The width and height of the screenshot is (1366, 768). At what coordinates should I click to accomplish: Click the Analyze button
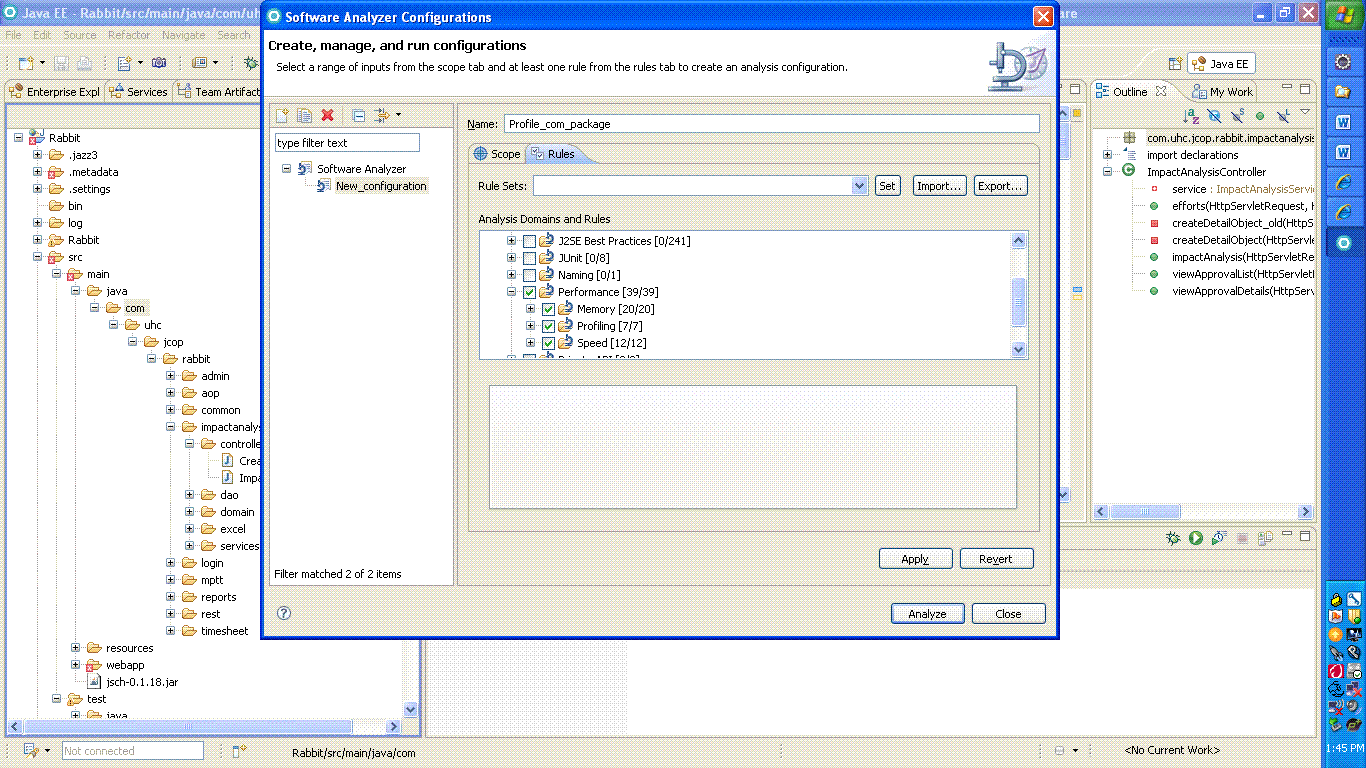tap(927, 614)
